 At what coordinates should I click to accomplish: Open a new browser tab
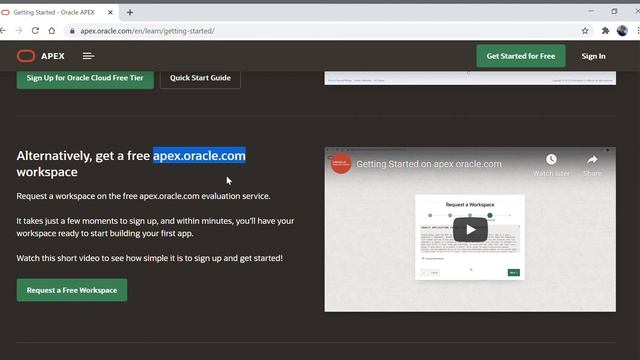130,13
